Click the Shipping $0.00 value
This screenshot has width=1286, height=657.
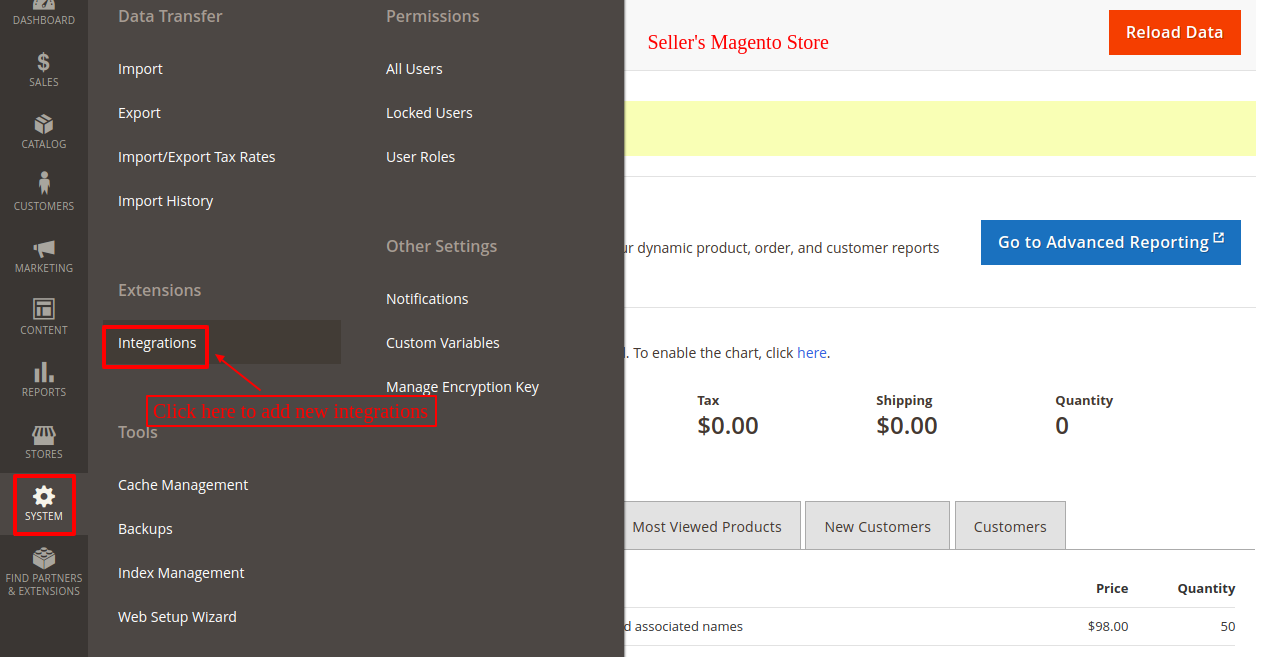[907, 426]
